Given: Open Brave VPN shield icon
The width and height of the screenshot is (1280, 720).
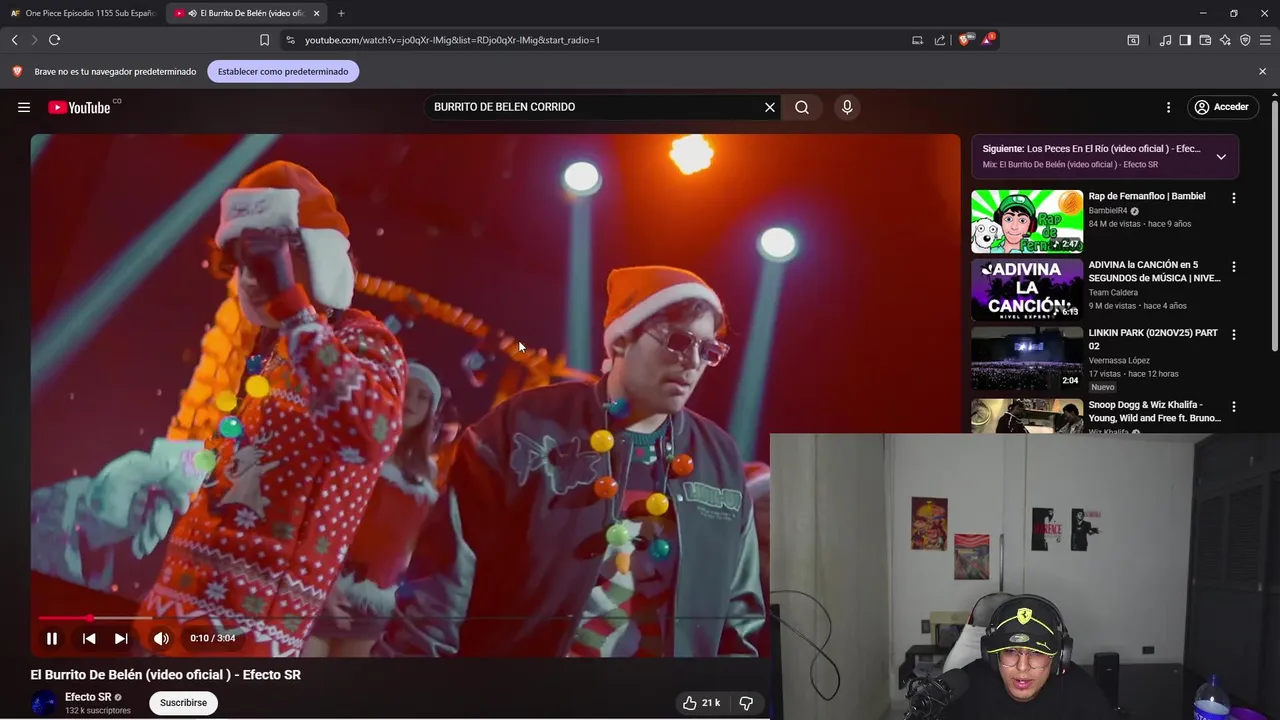Looking at the screenshot, I should tap(1245, 40).
